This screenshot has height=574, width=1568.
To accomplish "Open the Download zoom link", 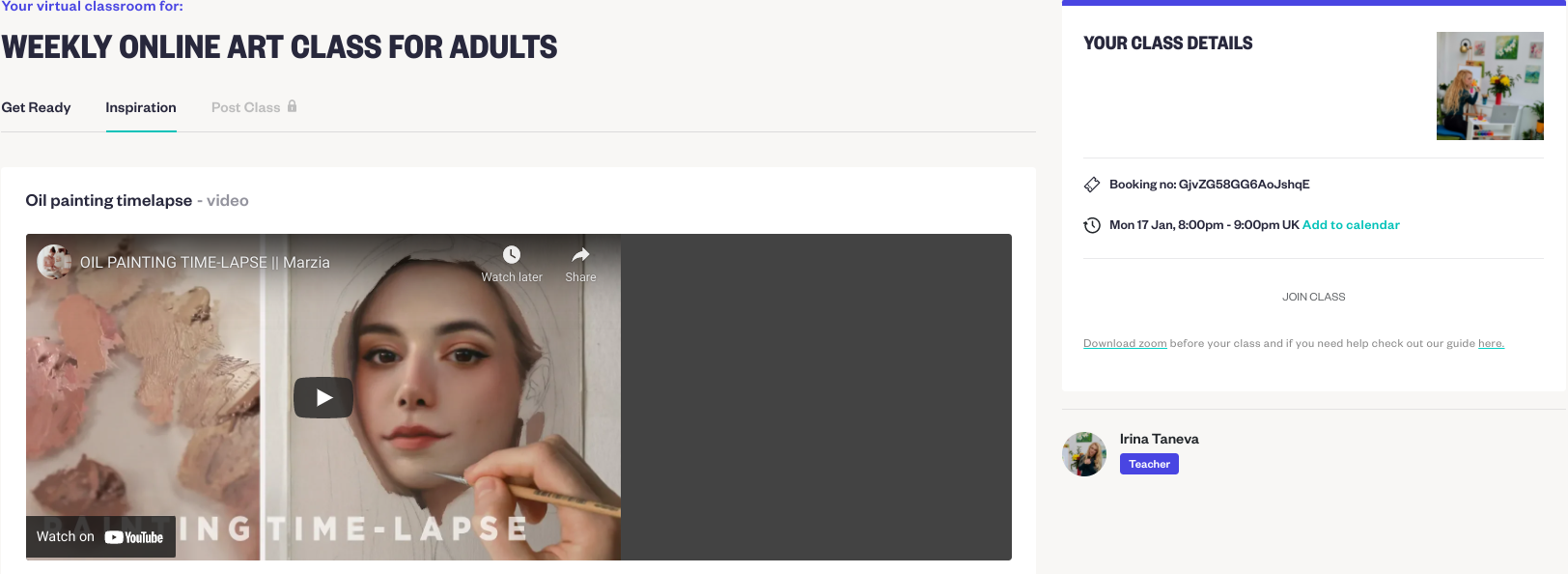I will pyautogui.click(x=1125, y=343).
